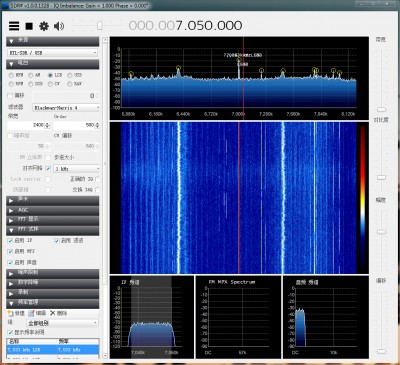Stop the radio with the square button
This screenshot has width=400, height=365.
29,26
